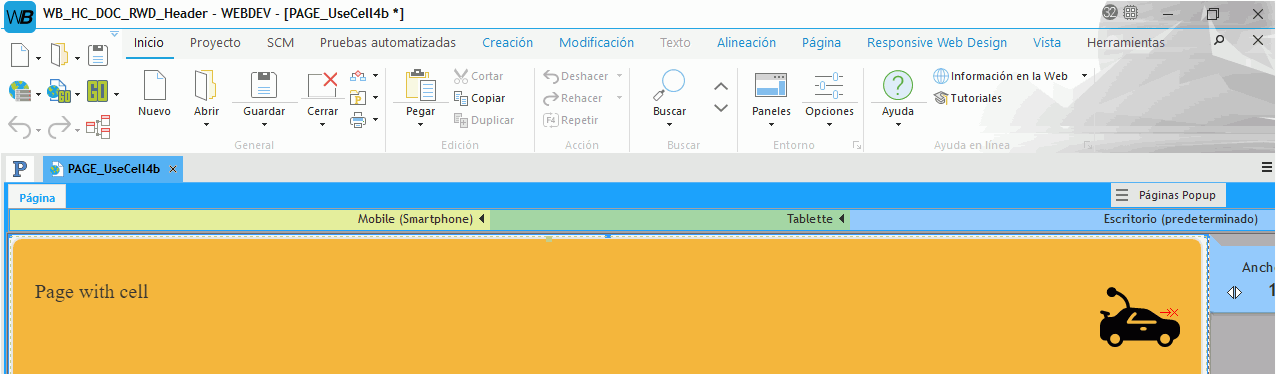
Task: Click the Copiar icon
Action: (x=479, y=98)
